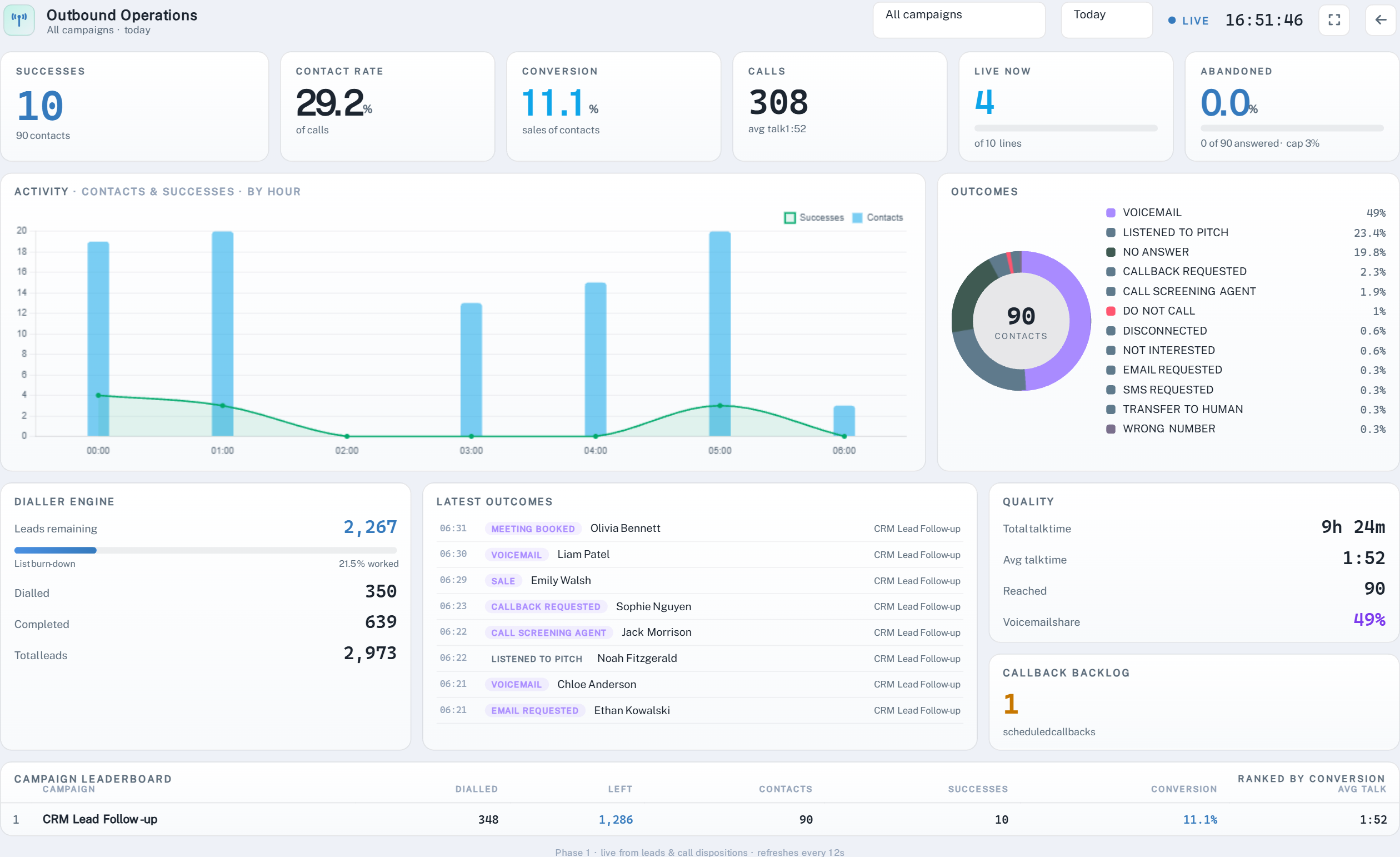Click the SALE tag for Emily Walsh
The image size is (1400, 857).
[503, 581]
